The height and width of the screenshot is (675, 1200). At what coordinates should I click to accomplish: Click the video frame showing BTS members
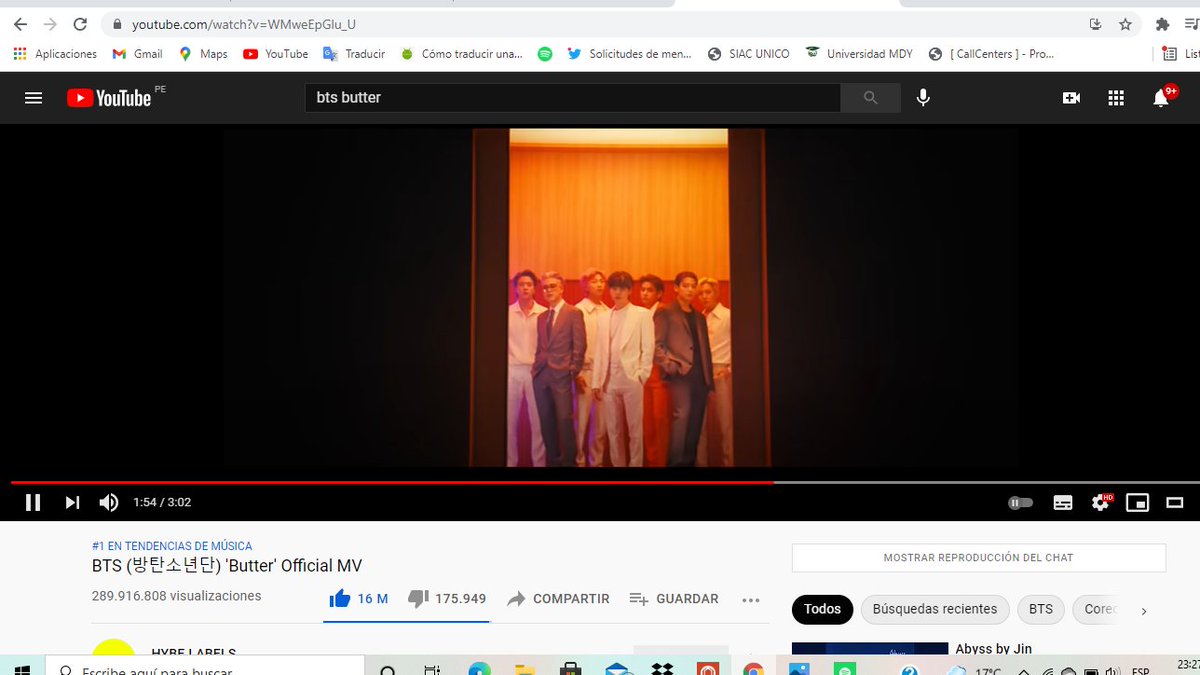(620, 298)
